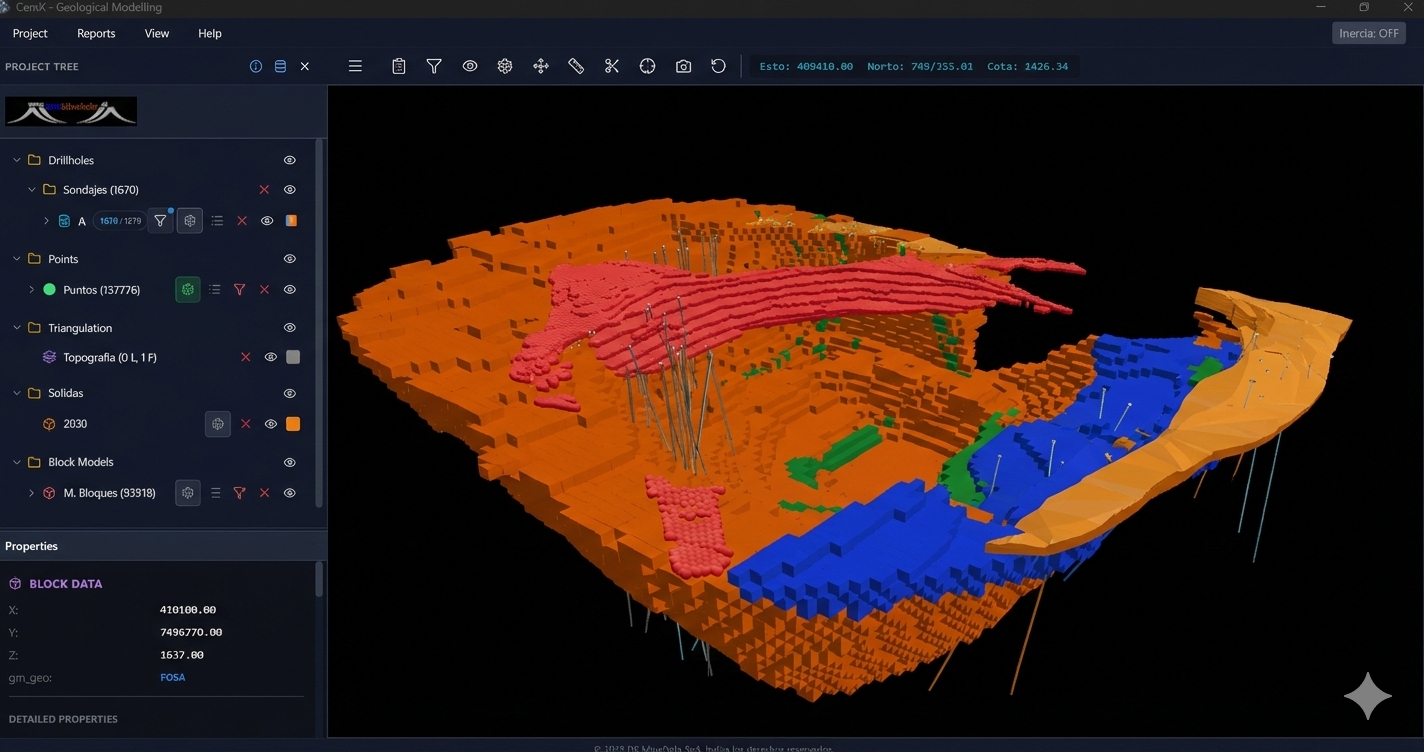Click the orange color swatch for 2030
1424x752 pixels.
pos(293,424)
